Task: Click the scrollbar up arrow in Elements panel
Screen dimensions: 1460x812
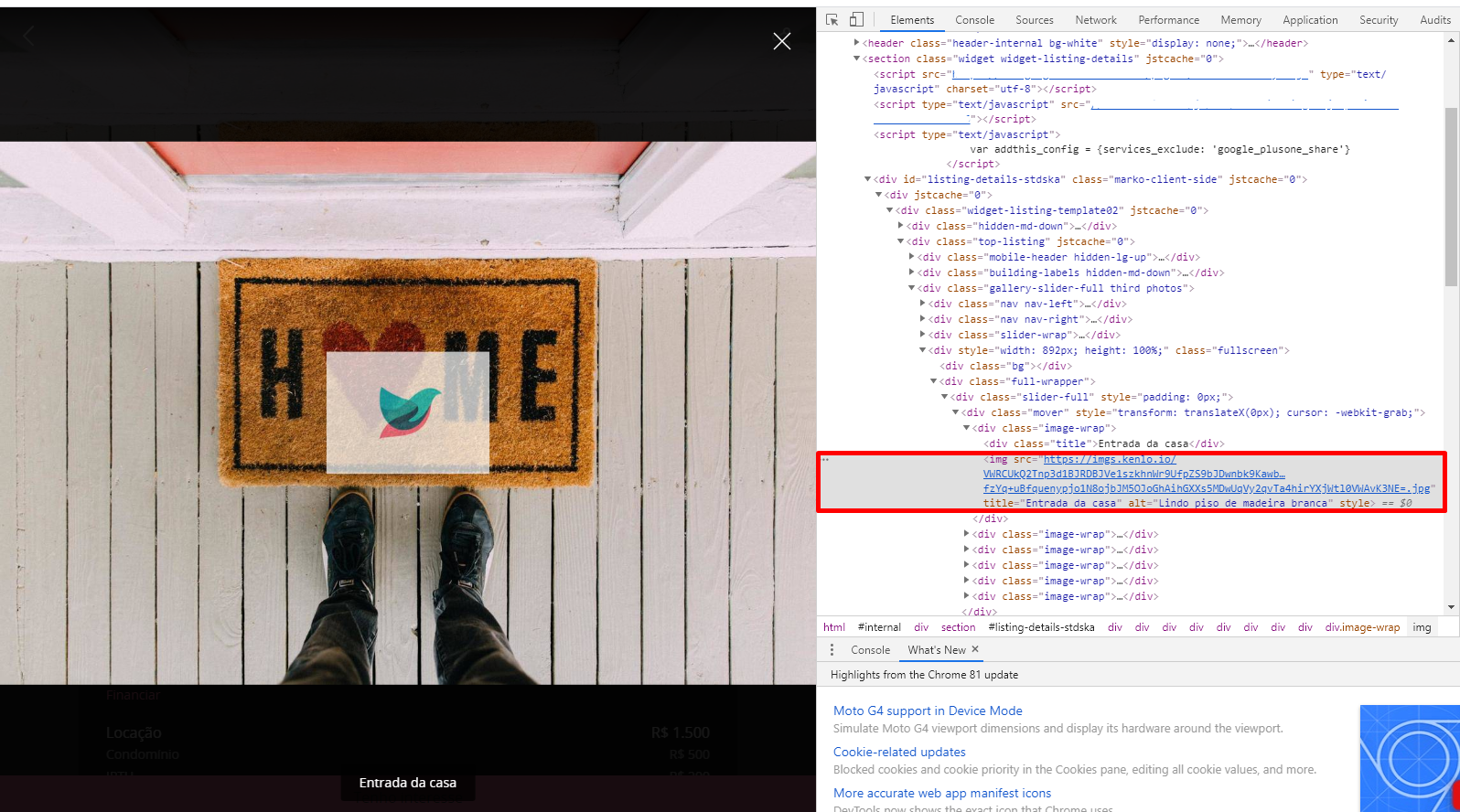Action: (x=1452, y=41)
